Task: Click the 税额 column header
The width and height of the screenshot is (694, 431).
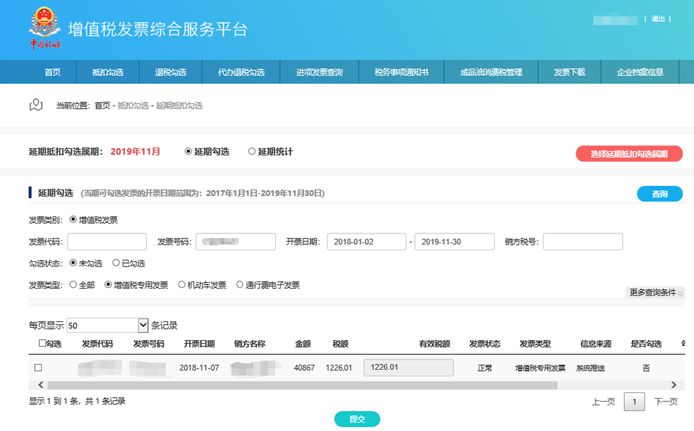Action: point(340,344)
